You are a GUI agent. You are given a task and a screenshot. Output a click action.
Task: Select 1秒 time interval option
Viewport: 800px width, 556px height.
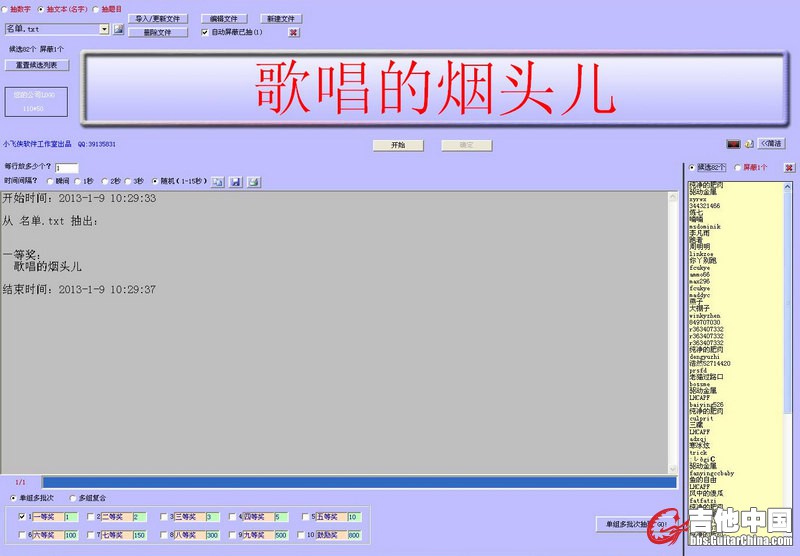pyautogui.click(x=78, y=181)
